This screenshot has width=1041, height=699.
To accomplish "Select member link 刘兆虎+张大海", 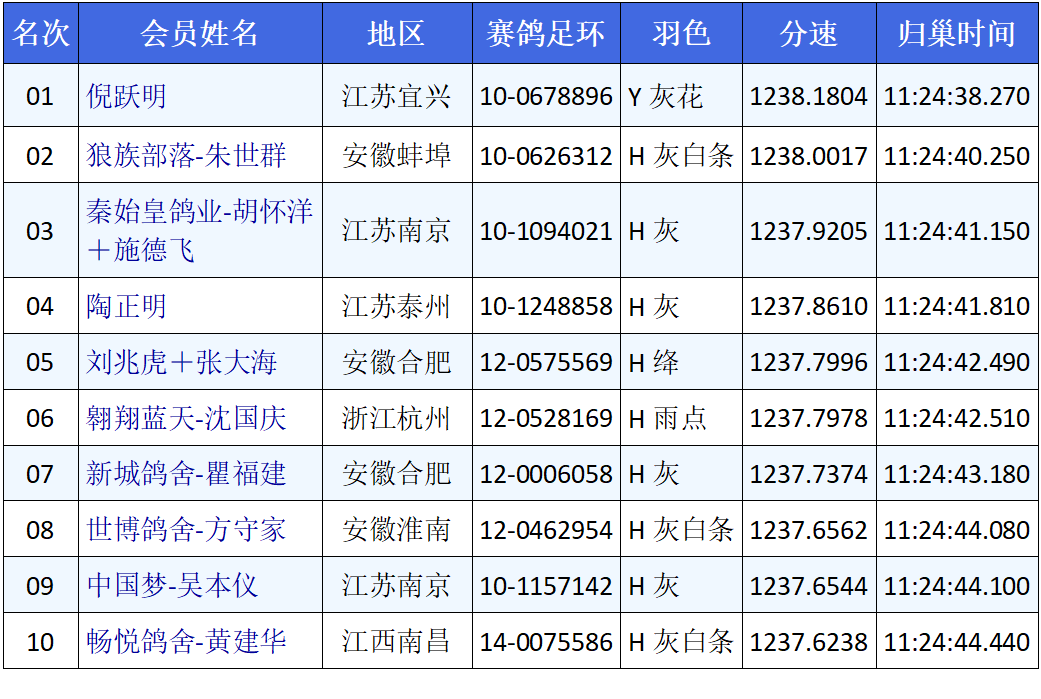I will tap(181, 362).
